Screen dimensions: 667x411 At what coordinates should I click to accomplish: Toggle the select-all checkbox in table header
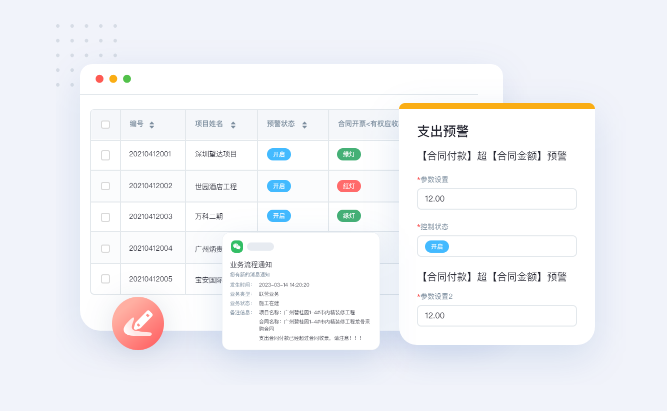[x=106, y=125]
